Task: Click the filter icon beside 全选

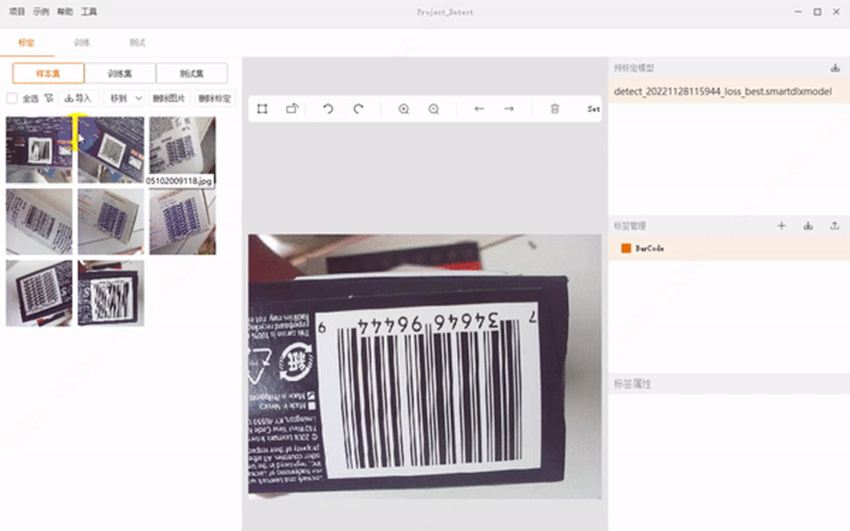Action: pos(47,99)
